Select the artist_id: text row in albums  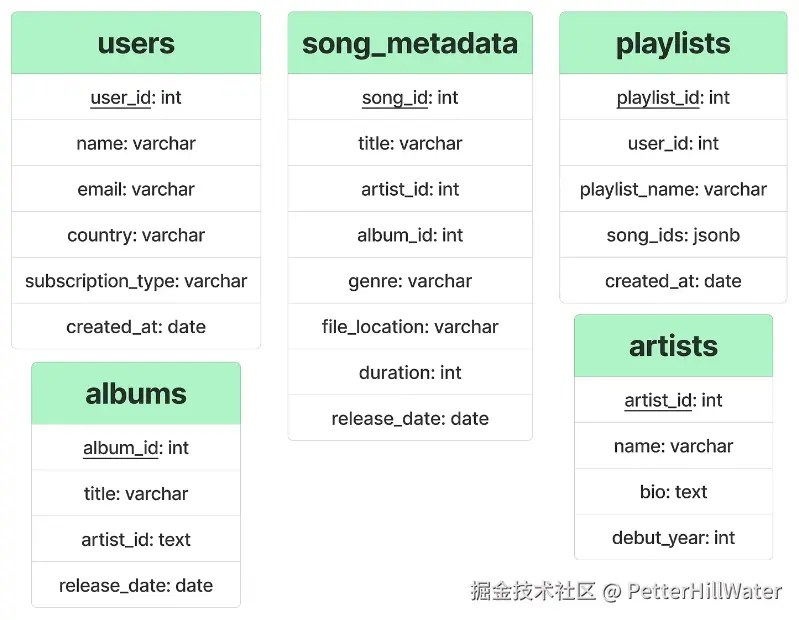click(136, 539)
